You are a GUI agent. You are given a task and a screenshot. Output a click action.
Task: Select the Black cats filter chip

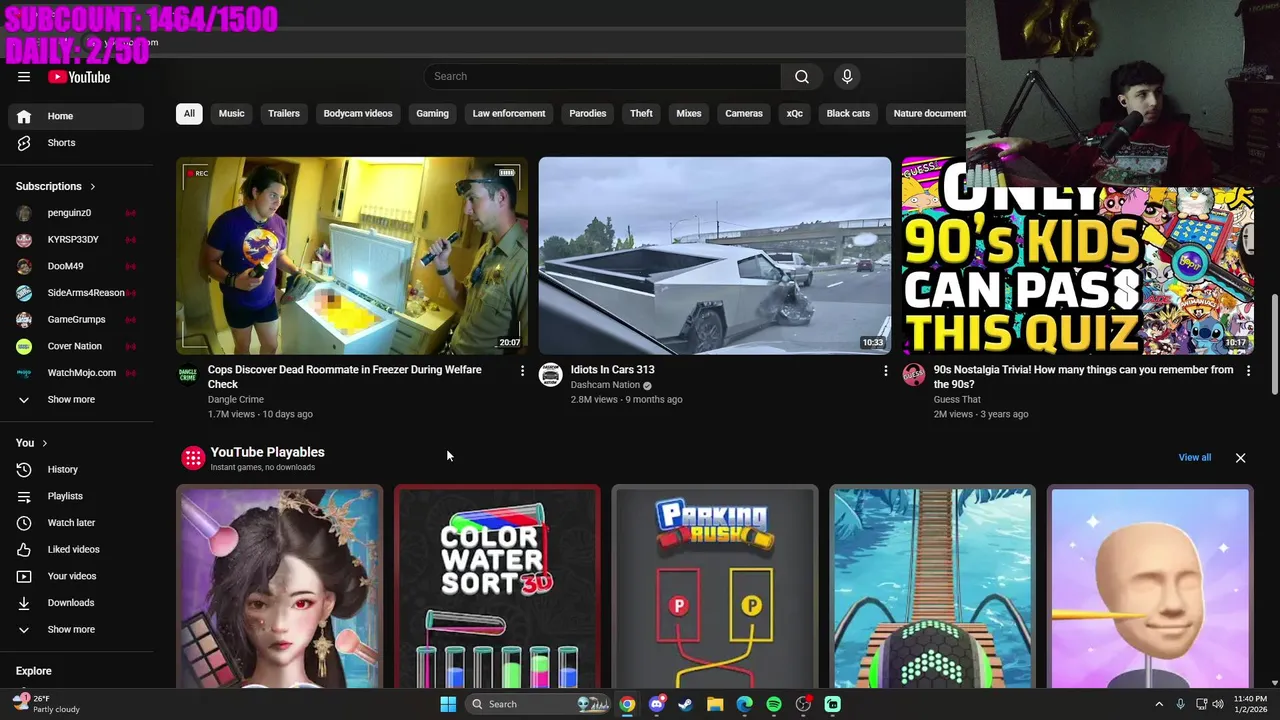coord(848,114)
